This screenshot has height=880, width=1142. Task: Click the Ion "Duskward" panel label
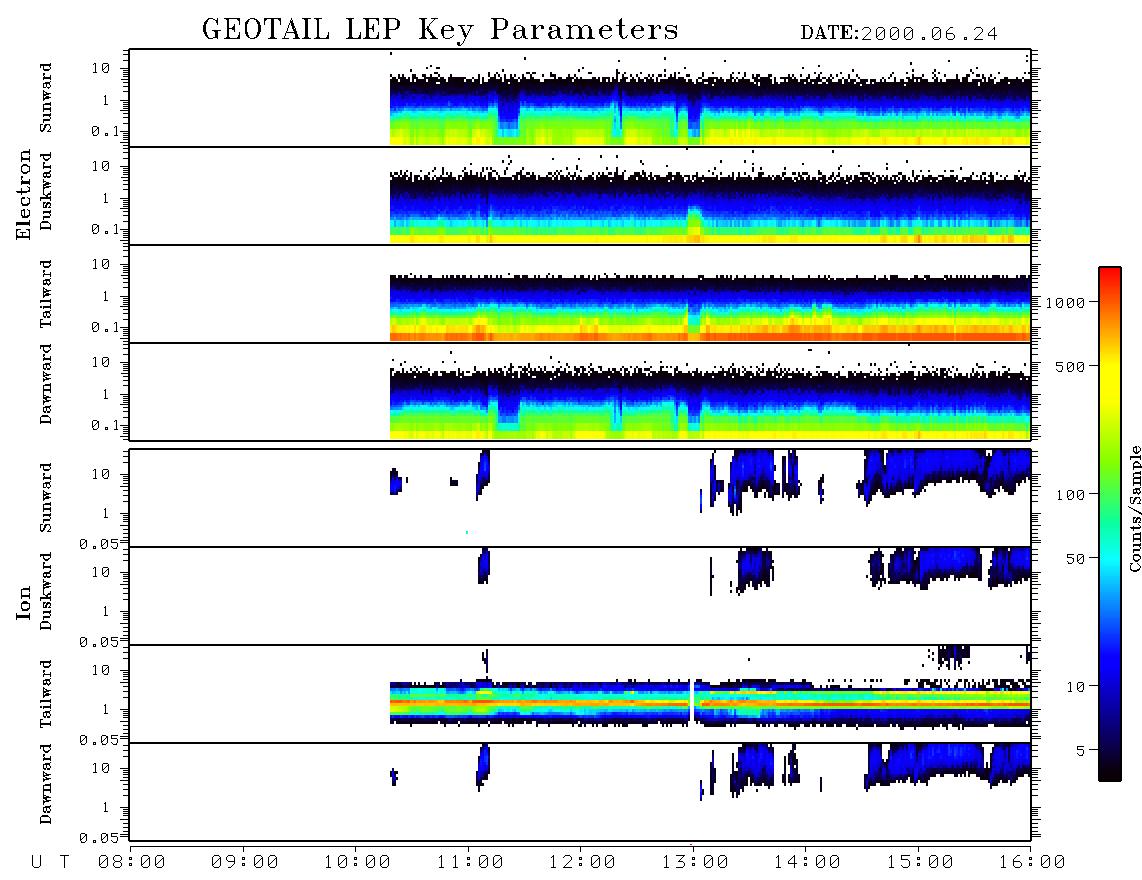pyautogui.click(x=46, y=591)
